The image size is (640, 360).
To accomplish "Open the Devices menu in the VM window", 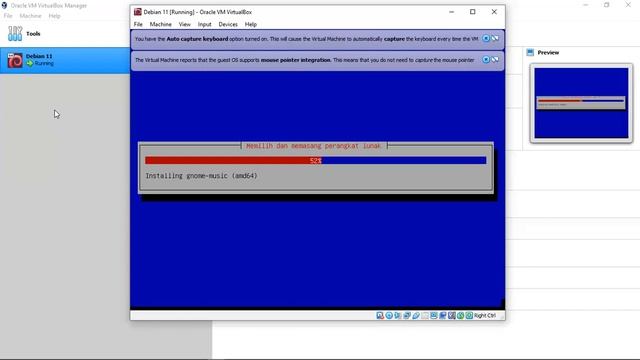I will coord(228,24).
